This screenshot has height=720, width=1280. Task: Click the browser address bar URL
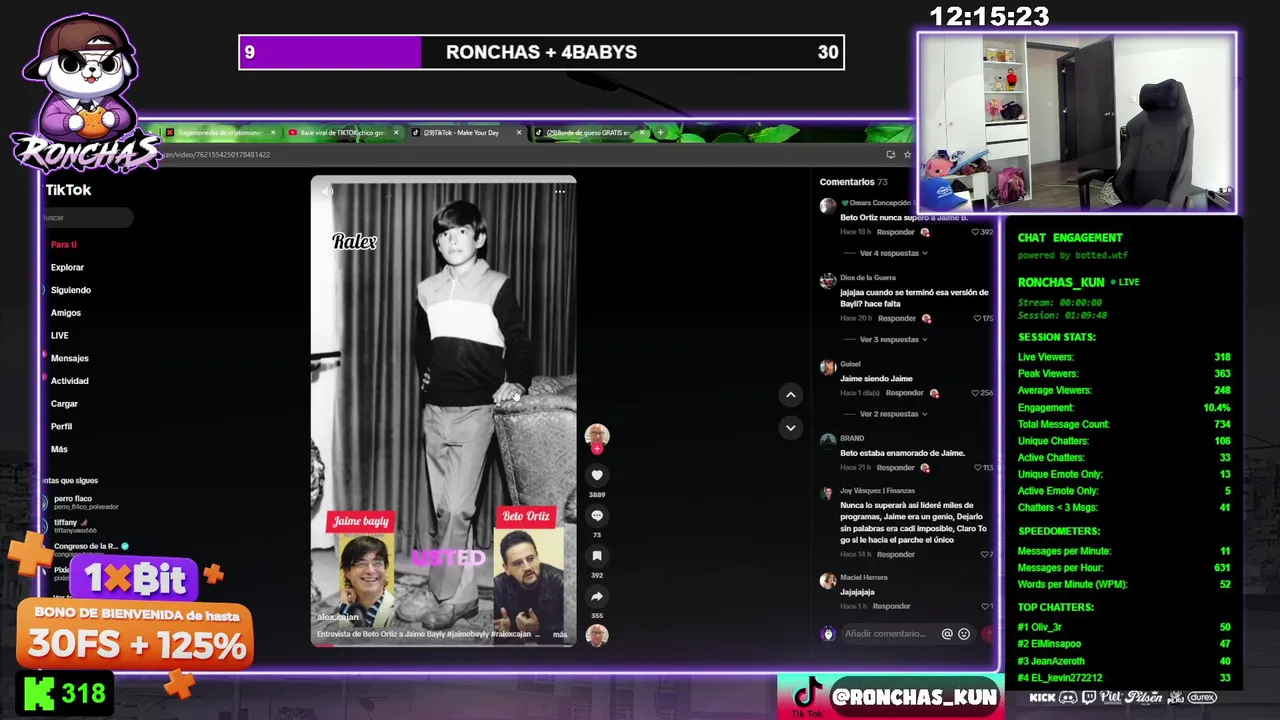pyautogui.click(x=217, y=155)
